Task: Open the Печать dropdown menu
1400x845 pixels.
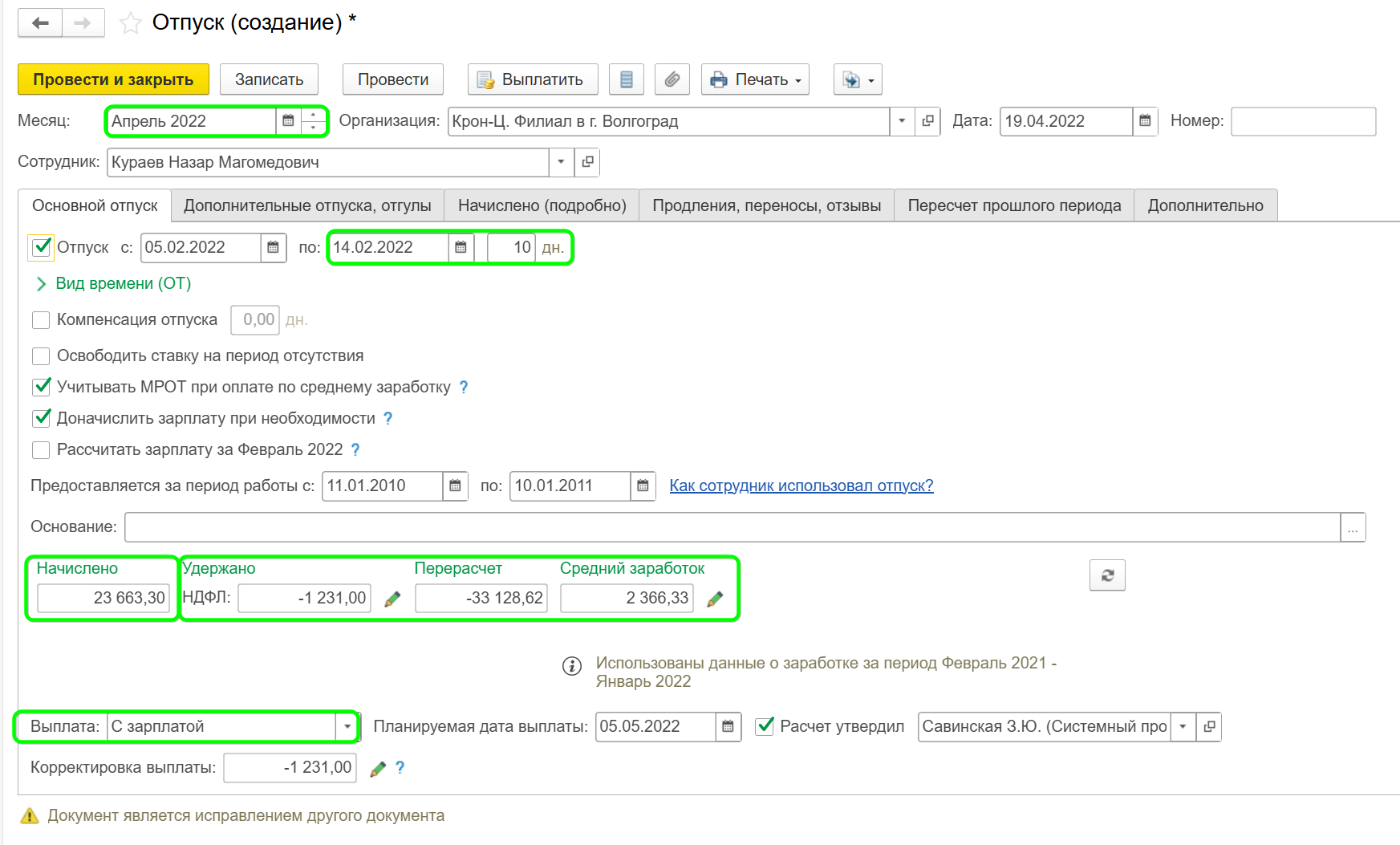Action: pos(755,79)
